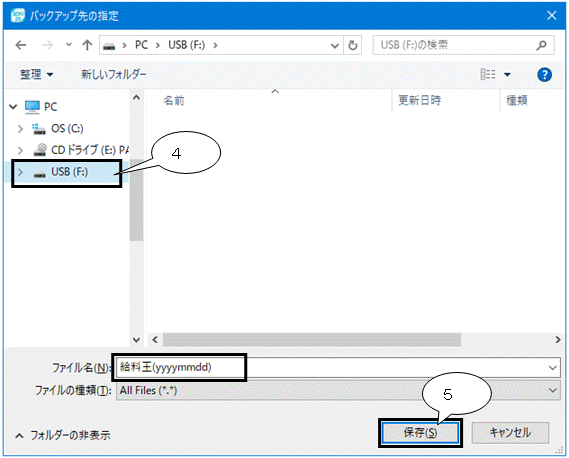
Task: Toggle フォルダーの非表示 to hide folders
Action: point(62,435)
